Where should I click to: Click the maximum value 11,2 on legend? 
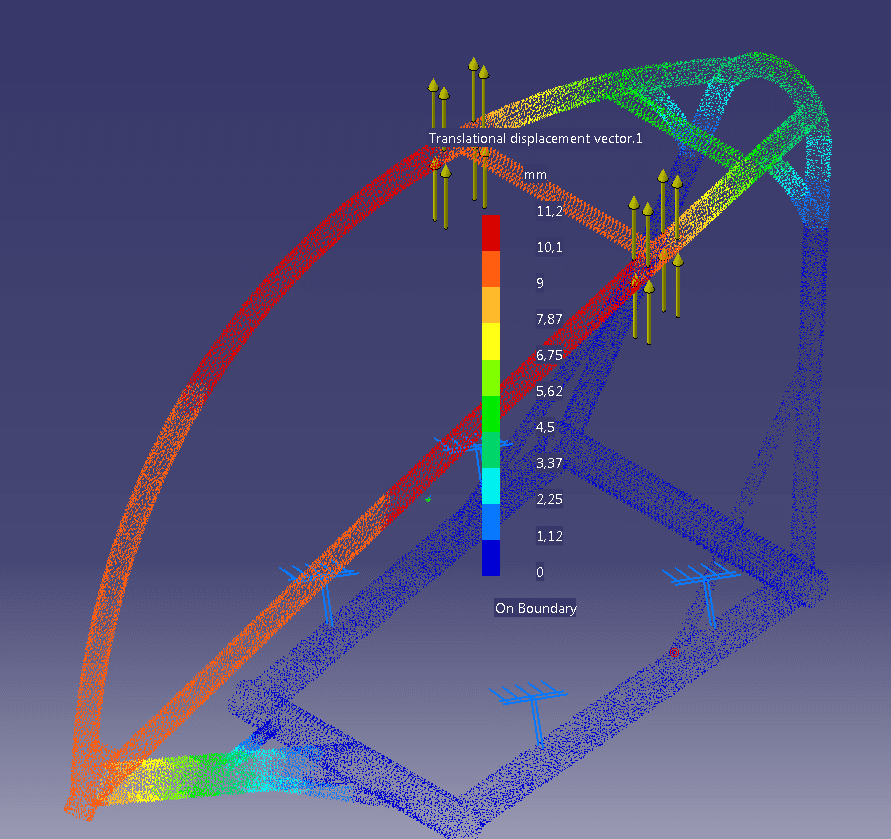pyautogui.click(x=549, y=211)
